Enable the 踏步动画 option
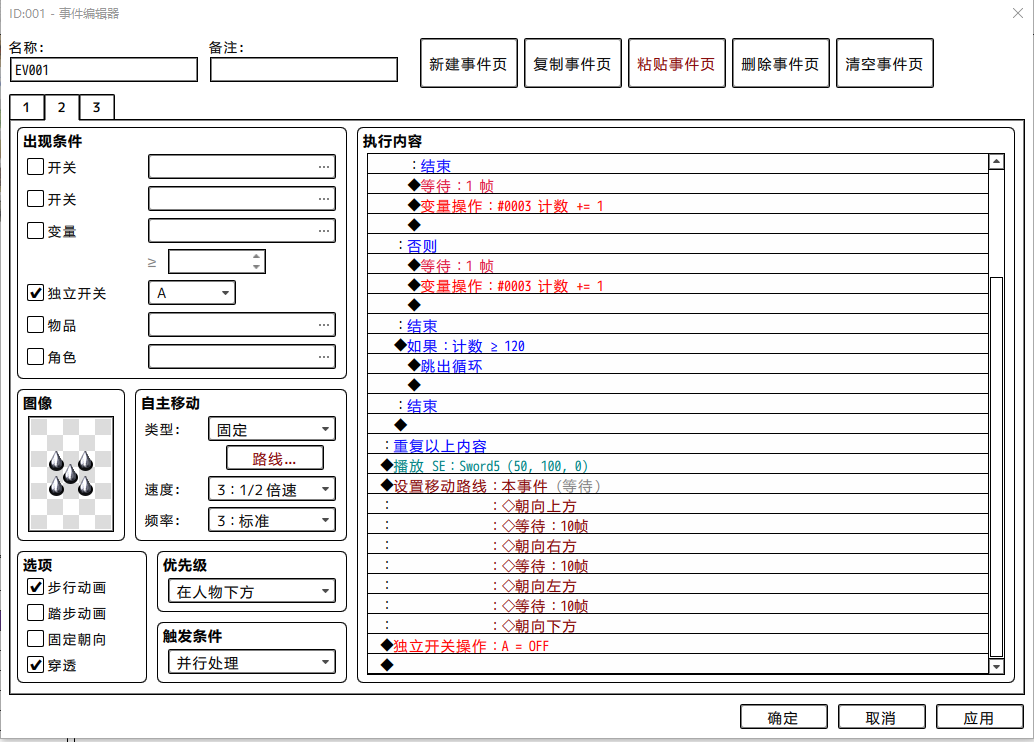The height and width of the screenshot is (742, 1034). click(x=35, y=613)
